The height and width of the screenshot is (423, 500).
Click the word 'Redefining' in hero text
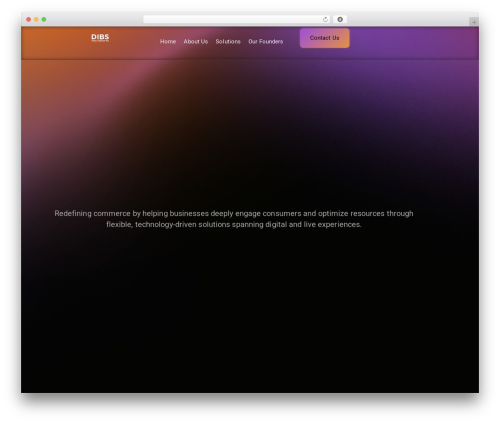point(73,213)
